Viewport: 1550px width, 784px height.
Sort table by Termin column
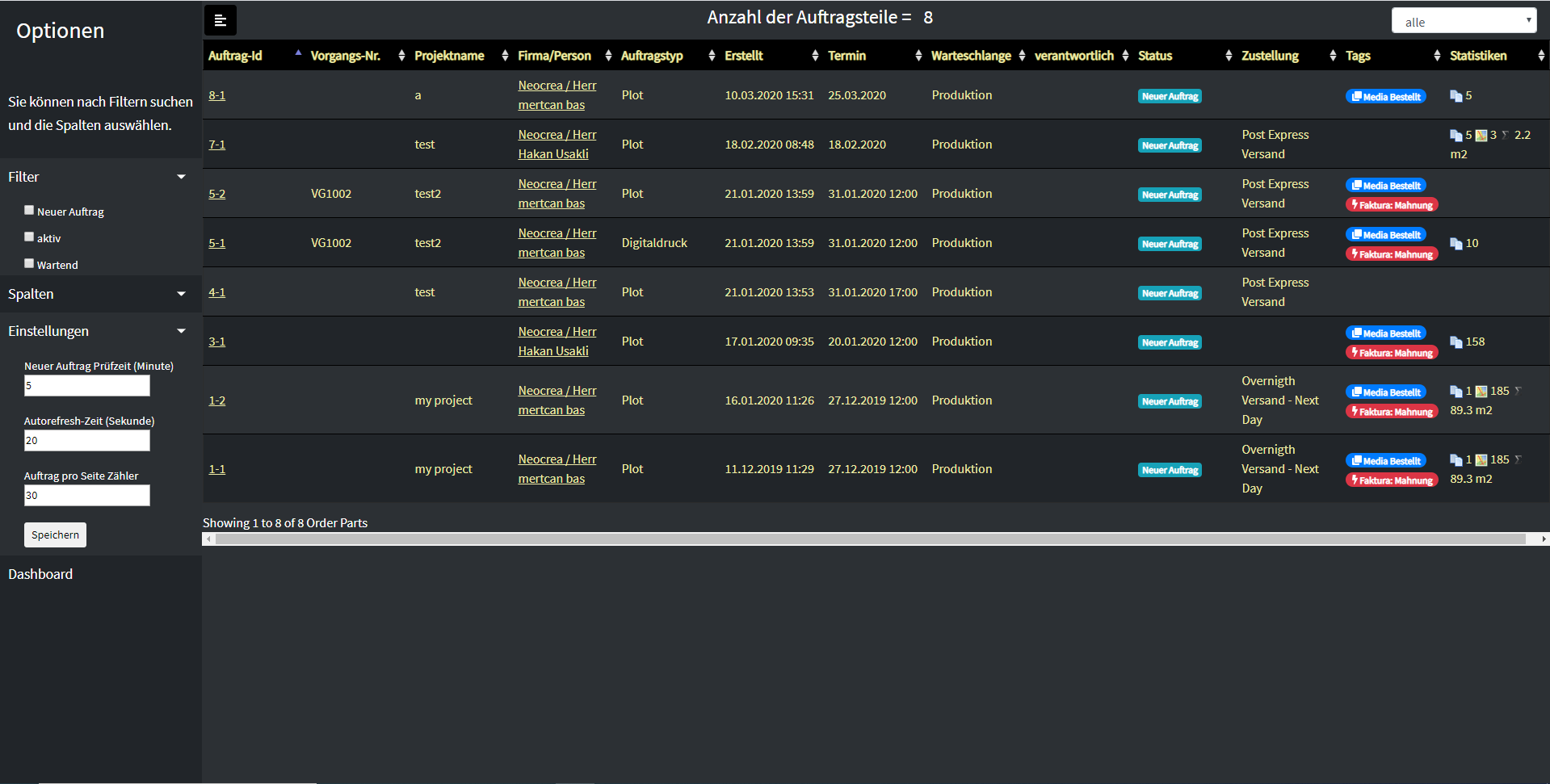[874, 56]
